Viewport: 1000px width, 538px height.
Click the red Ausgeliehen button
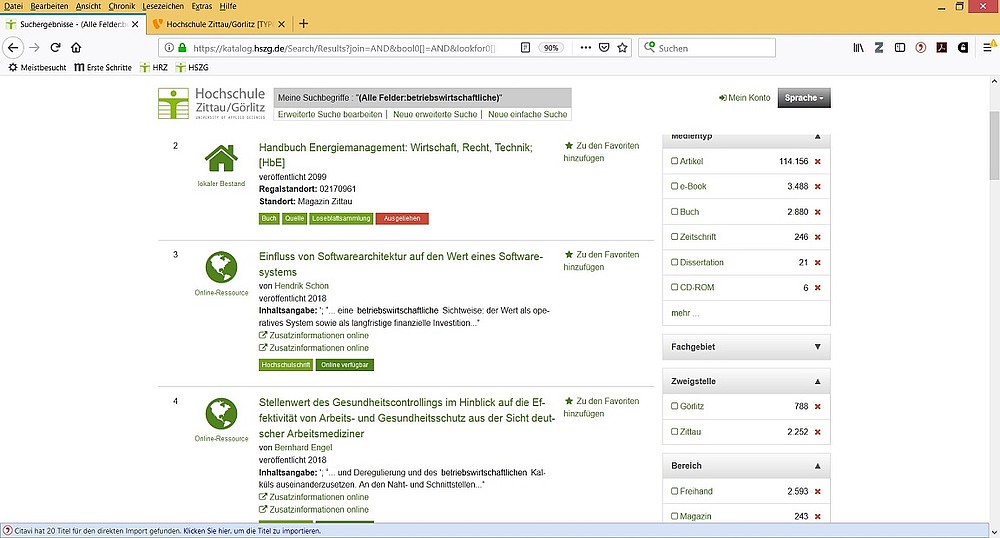pos(401,218)
